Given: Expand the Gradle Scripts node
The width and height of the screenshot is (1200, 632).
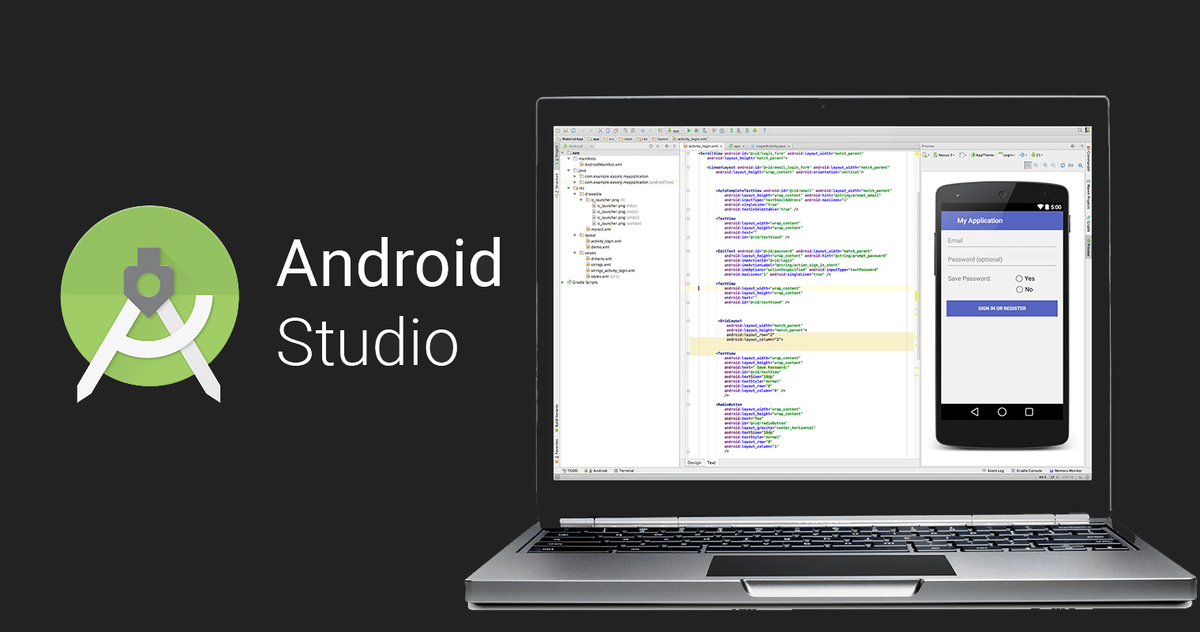Looking at the screenshot, I should (x=562, y=282).
